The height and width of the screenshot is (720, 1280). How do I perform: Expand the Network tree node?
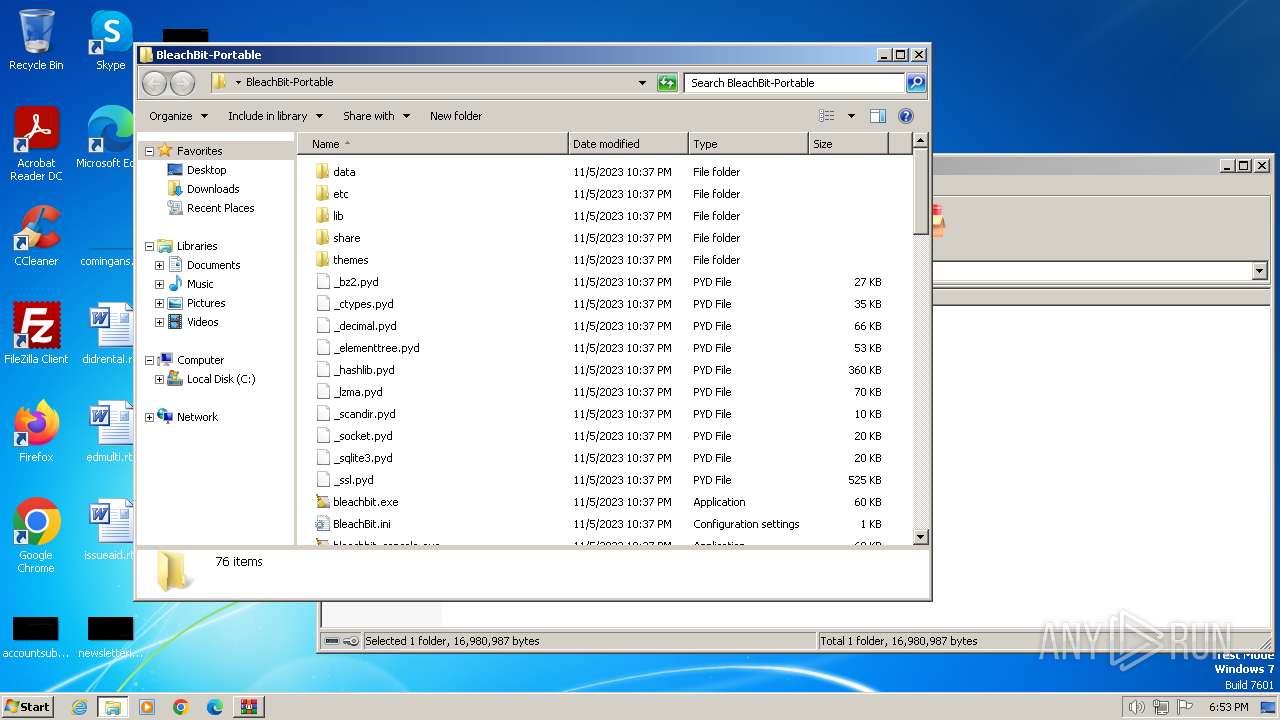(x=150, y=417)
